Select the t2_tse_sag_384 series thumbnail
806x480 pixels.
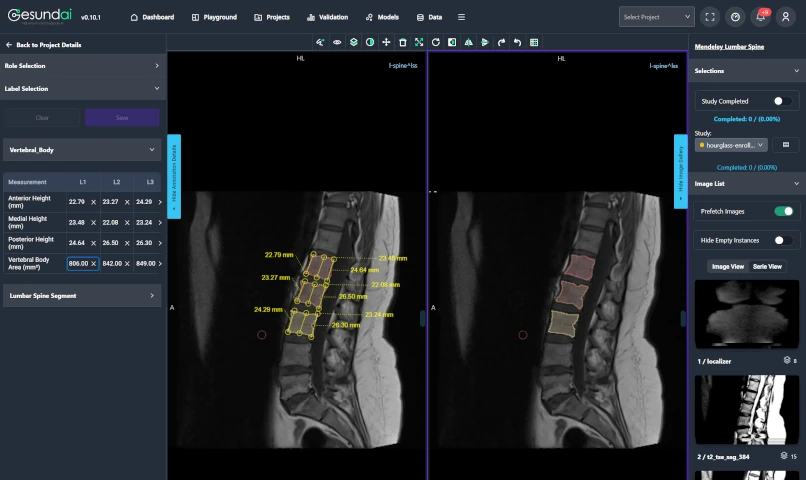click(746, 410)
